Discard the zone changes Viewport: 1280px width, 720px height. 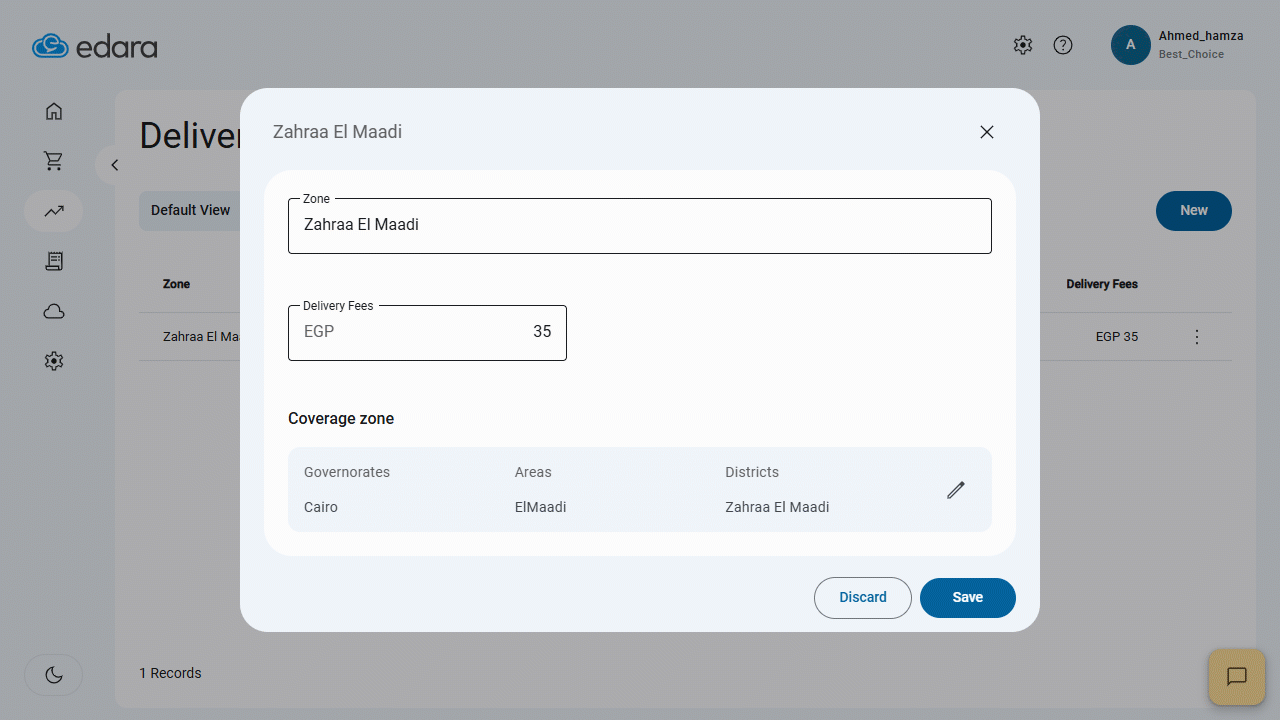[862, 597]
